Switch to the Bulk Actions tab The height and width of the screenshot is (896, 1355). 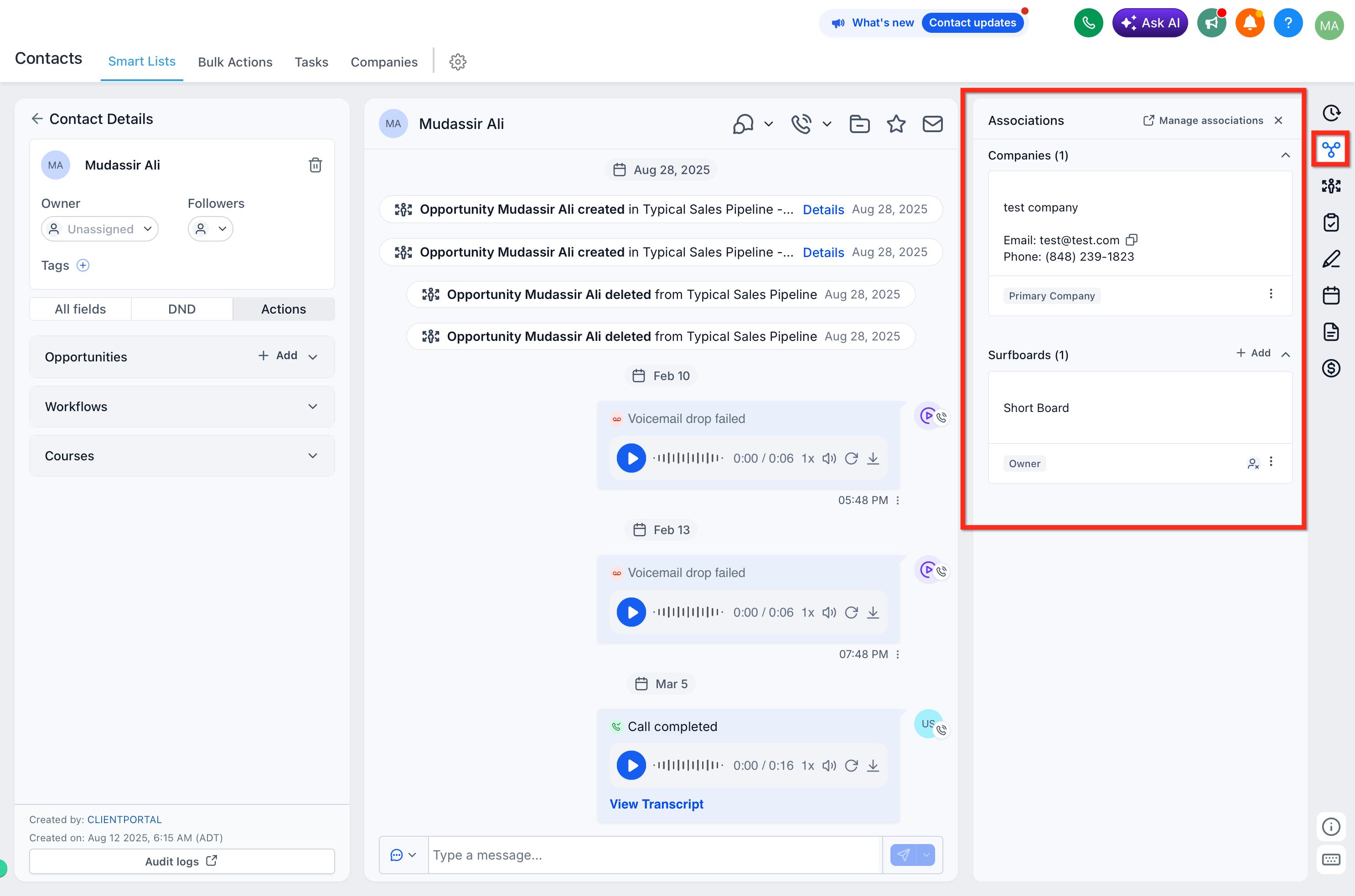click(x=235, y=62)
